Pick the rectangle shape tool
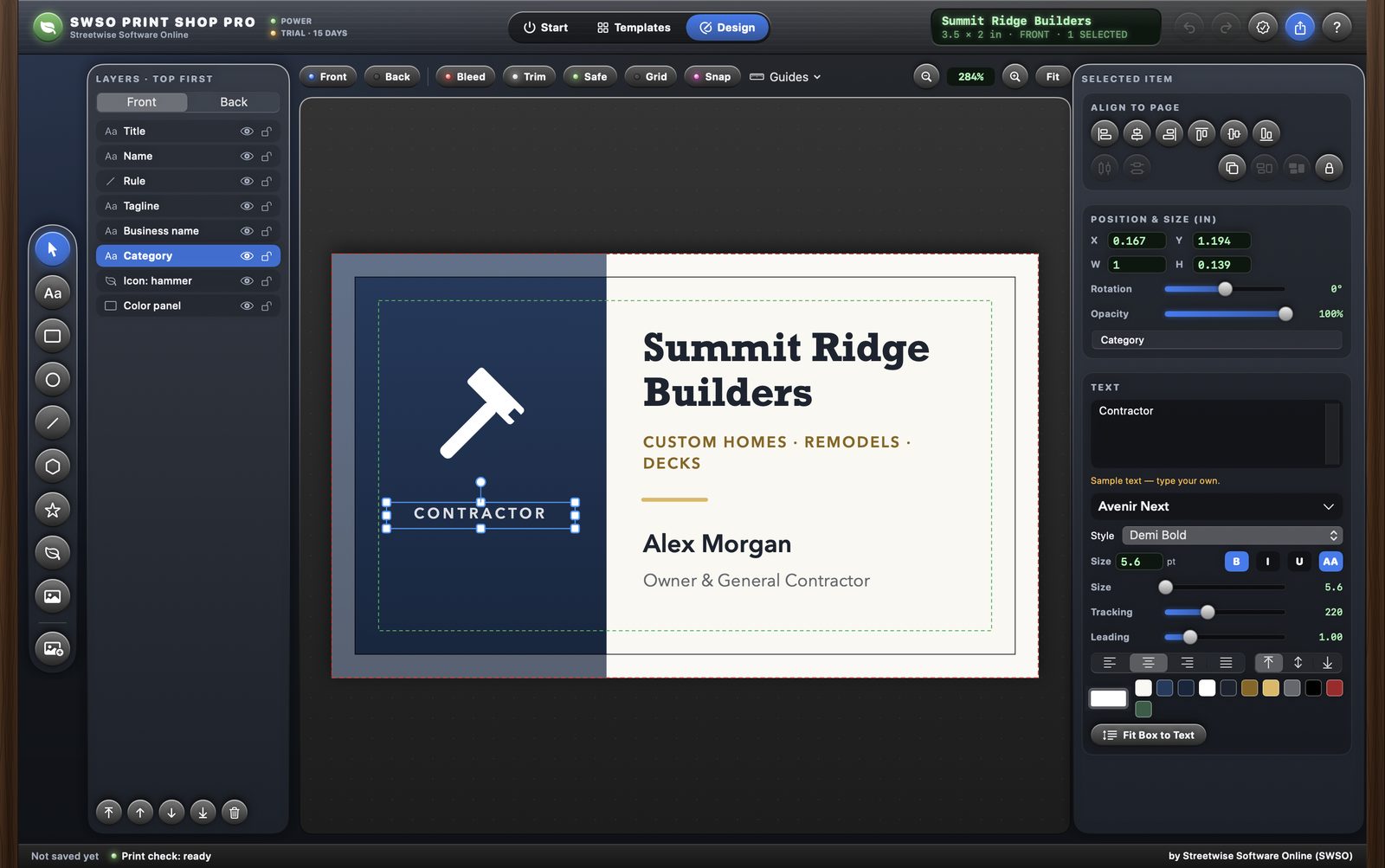The image size is (1385, 868). click(x=52, y=336)
